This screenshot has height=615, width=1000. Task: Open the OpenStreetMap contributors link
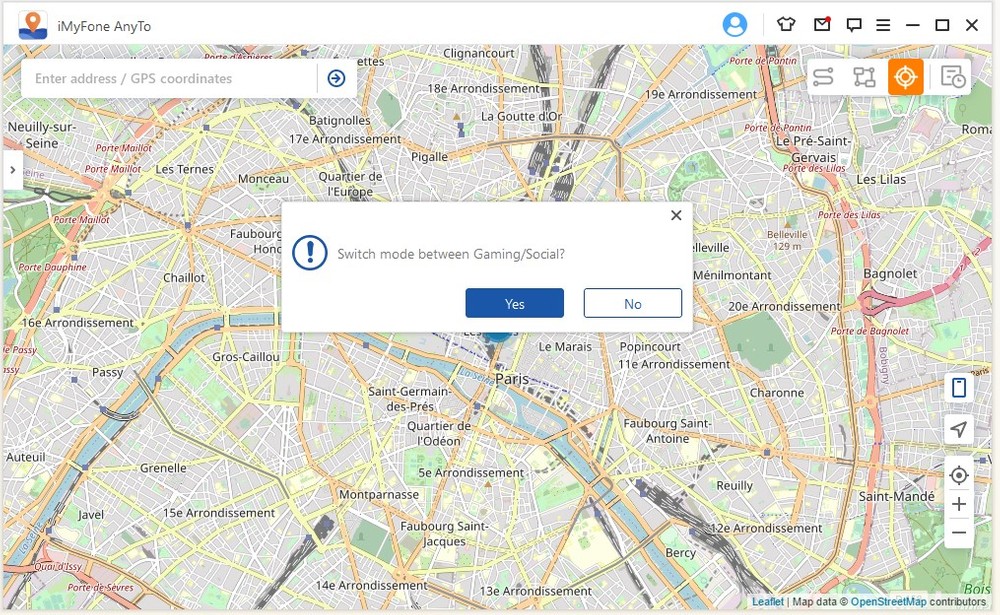pos(888,602)
